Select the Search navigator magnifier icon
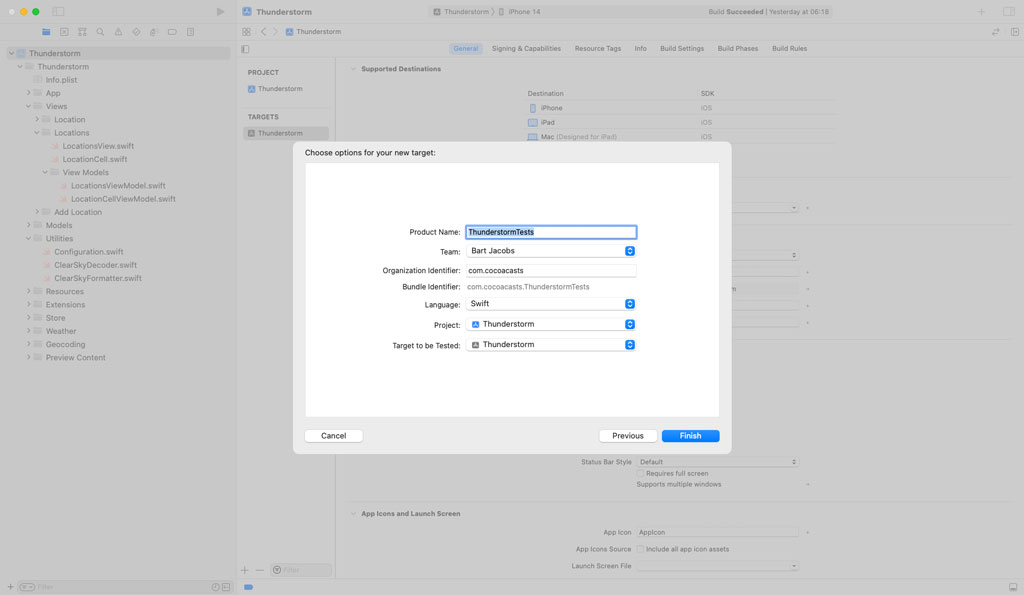Viewport: 1024px width, 595px height. [x=100, y=31]
